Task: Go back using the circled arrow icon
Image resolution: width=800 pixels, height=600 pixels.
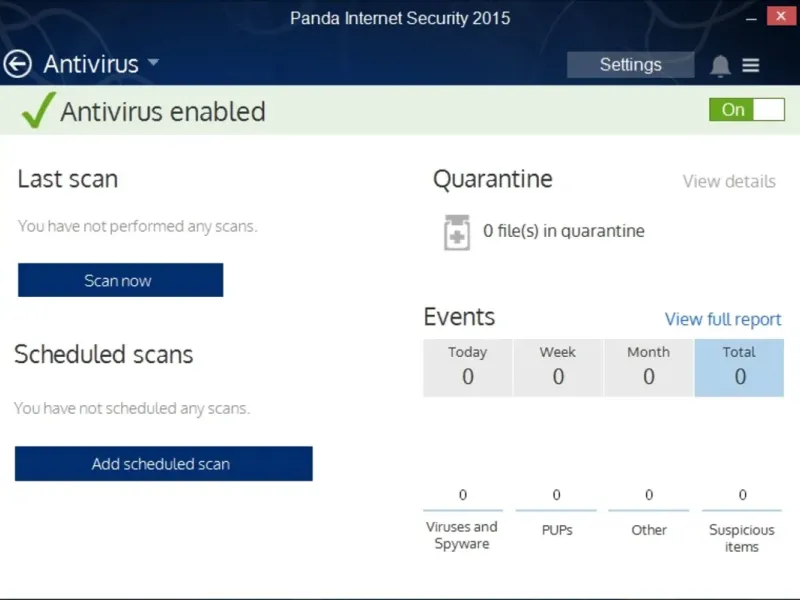Action: (18, 64)
